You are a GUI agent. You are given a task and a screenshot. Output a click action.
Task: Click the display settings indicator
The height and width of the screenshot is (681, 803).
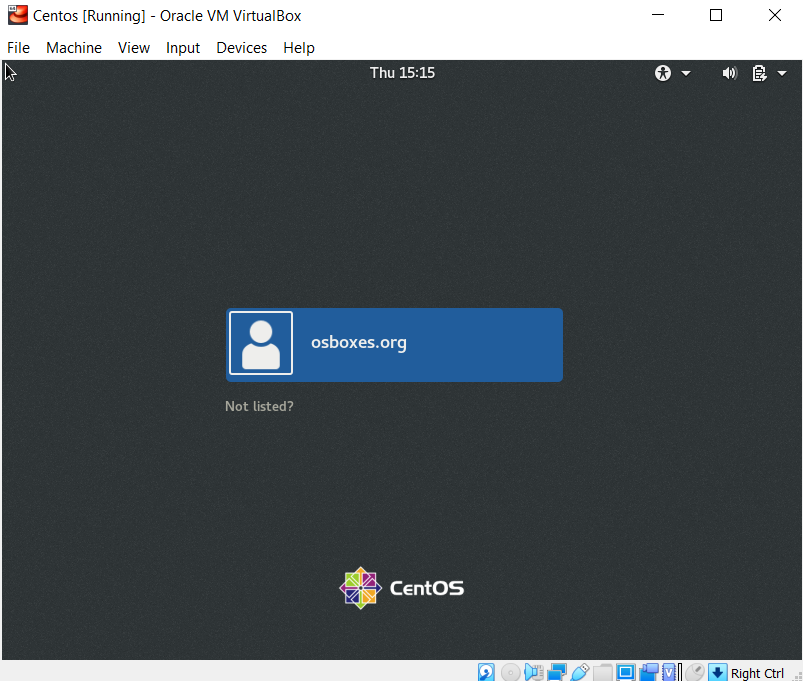point(626,672)
